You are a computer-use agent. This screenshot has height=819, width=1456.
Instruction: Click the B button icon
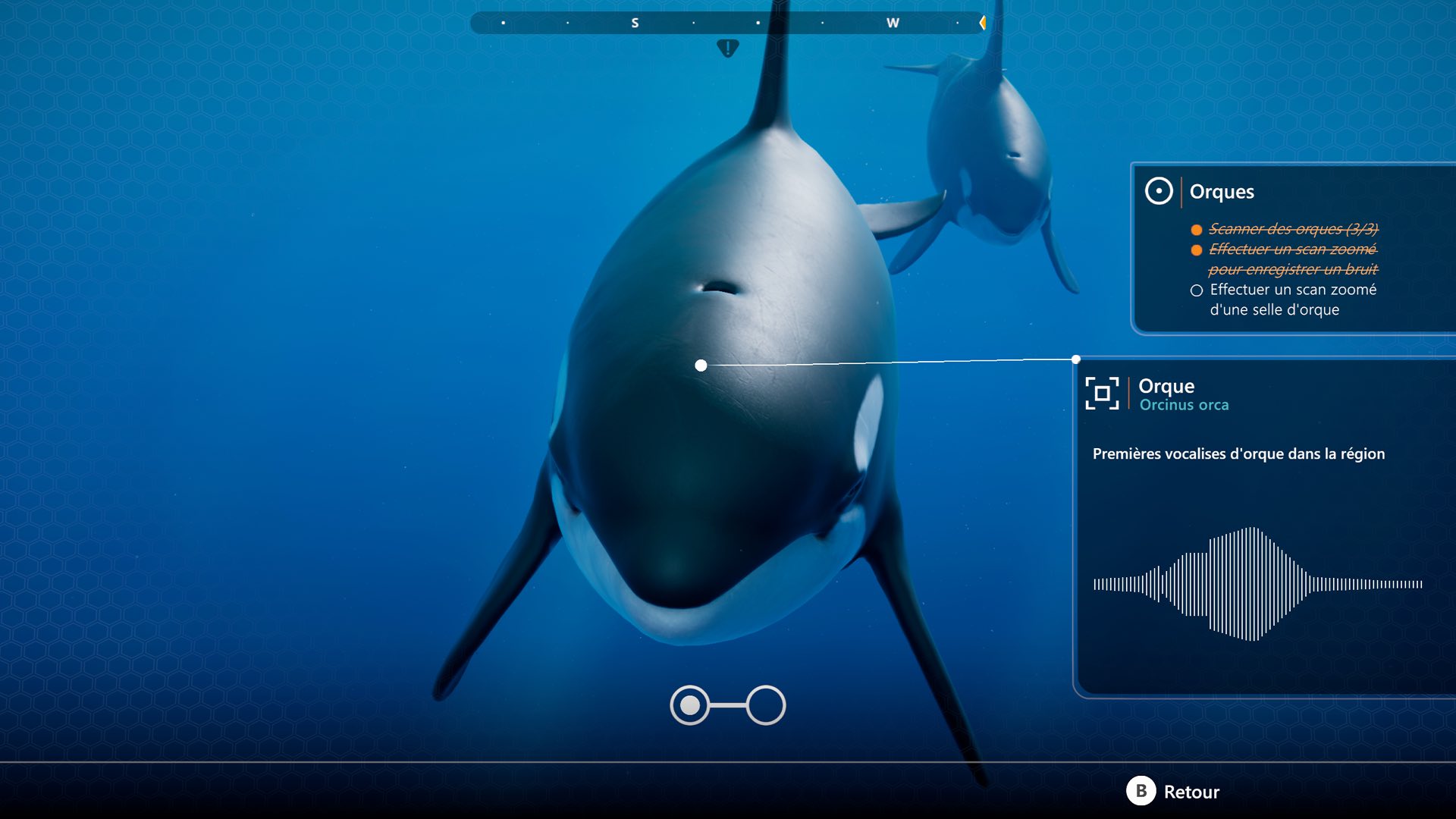tap(1141, 791)
